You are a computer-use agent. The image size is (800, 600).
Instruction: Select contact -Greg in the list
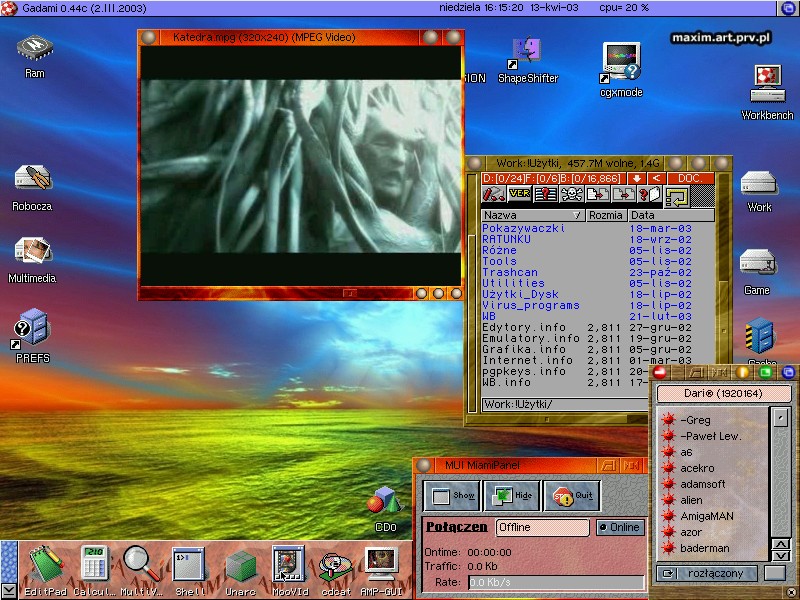click(x=713, y=420)
